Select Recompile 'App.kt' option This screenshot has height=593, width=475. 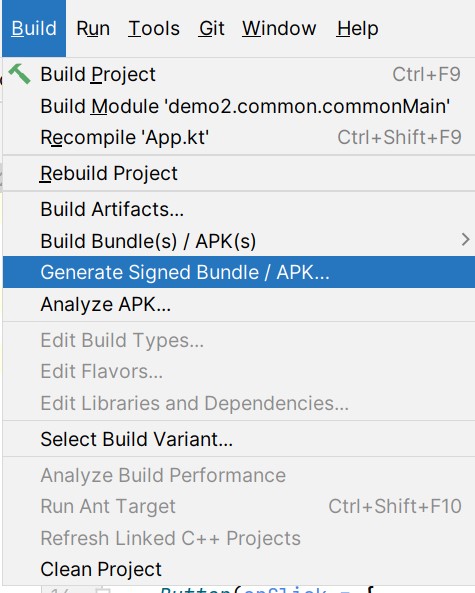click(x=239, y=137)
